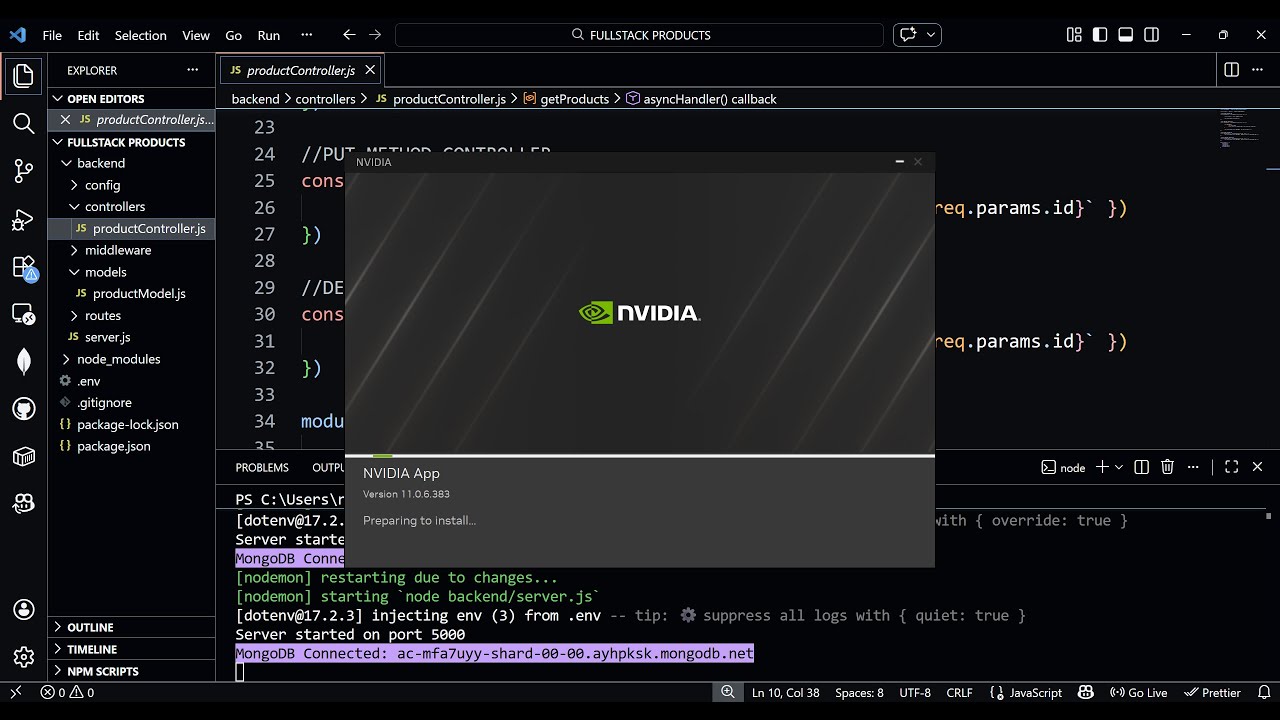
Task: Go back with the left arrow
Action: [x=349, y=35]
